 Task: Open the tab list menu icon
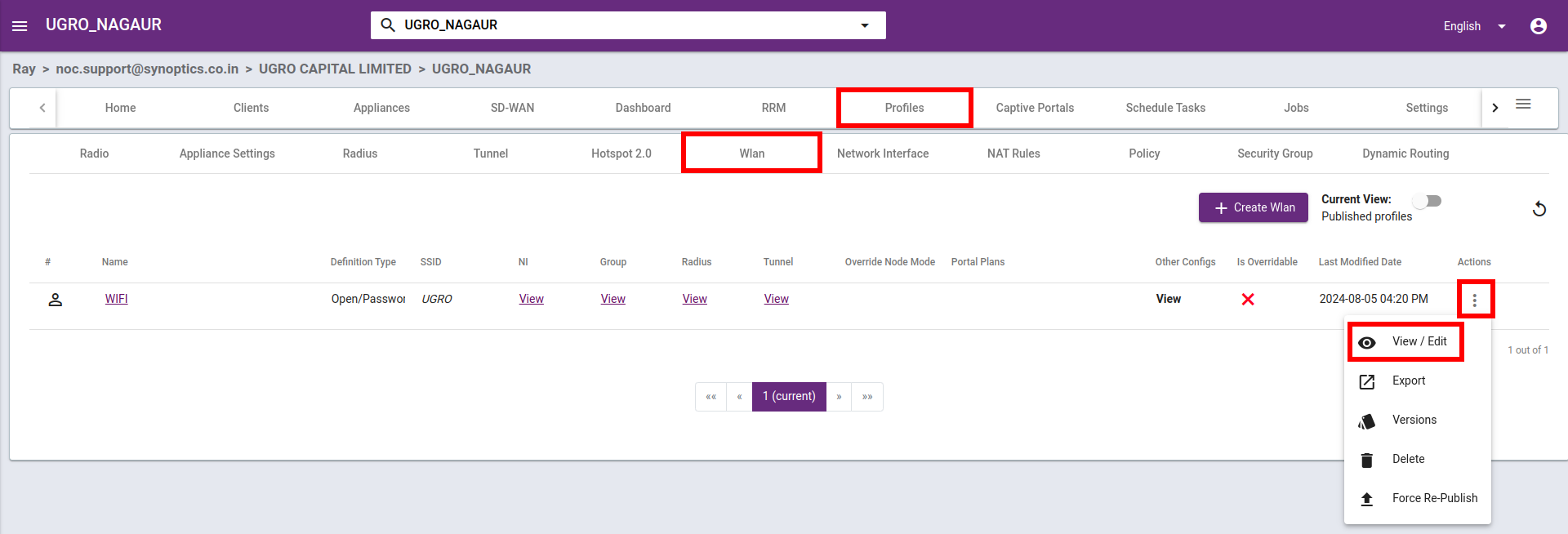[x=1523, y=104]
